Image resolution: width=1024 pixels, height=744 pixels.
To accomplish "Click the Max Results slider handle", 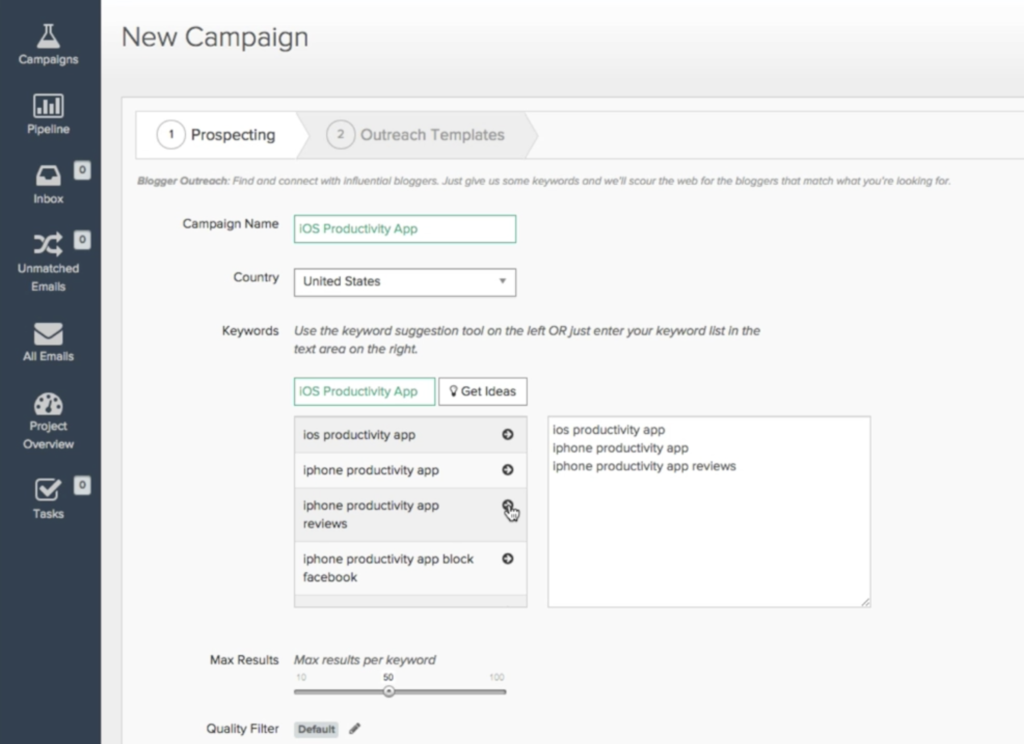I will [x=389, y=691].
